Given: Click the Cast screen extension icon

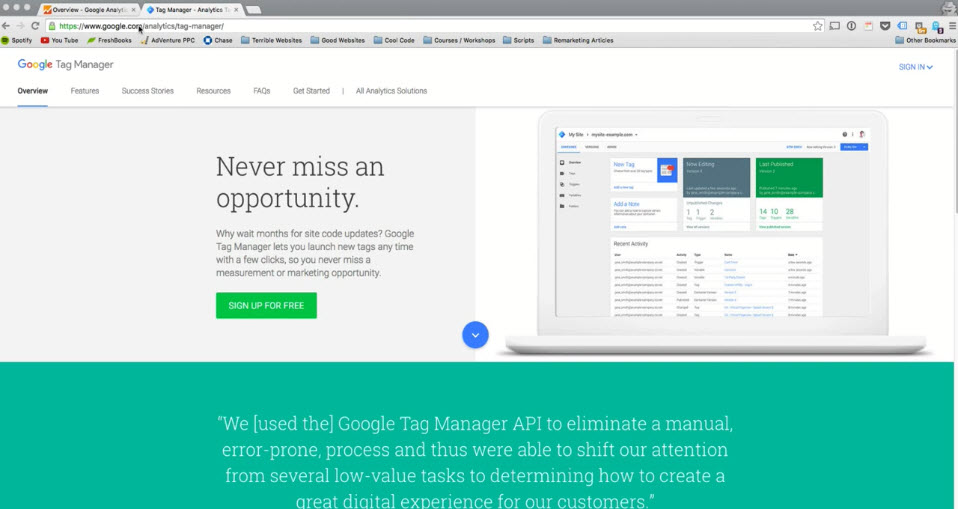Looking at the screenshot, I should [x=834, y=25].
